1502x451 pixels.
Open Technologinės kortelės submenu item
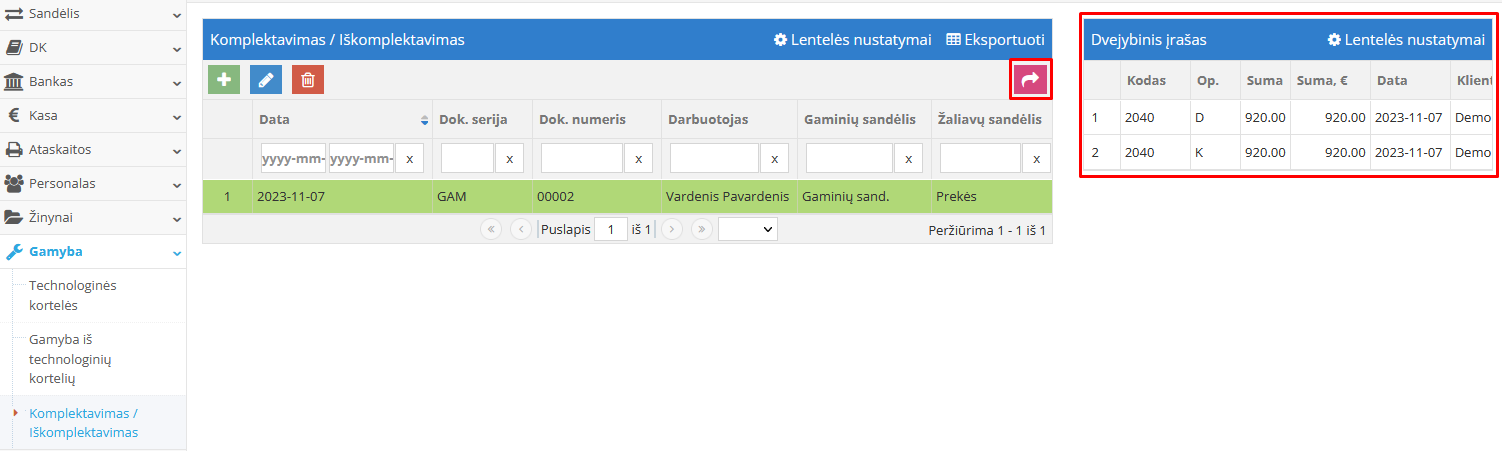tap(73, 295)
